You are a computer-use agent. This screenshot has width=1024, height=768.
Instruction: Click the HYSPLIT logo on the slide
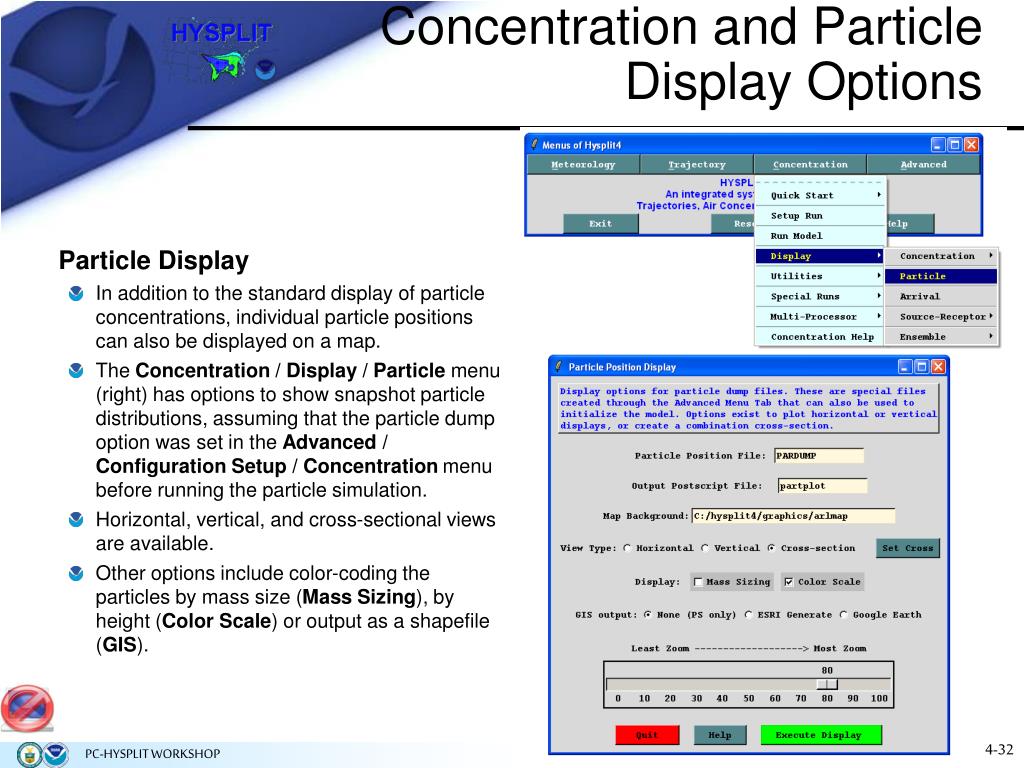(x=222, y=52)
